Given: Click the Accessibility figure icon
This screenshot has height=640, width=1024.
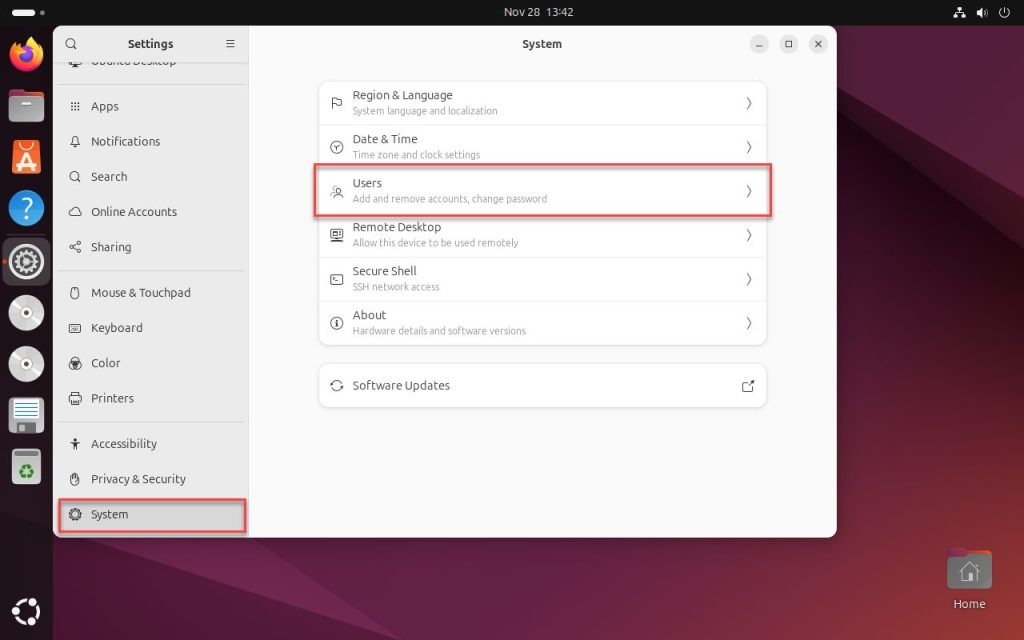Looking at the screenshot, I should coord(75,444).
